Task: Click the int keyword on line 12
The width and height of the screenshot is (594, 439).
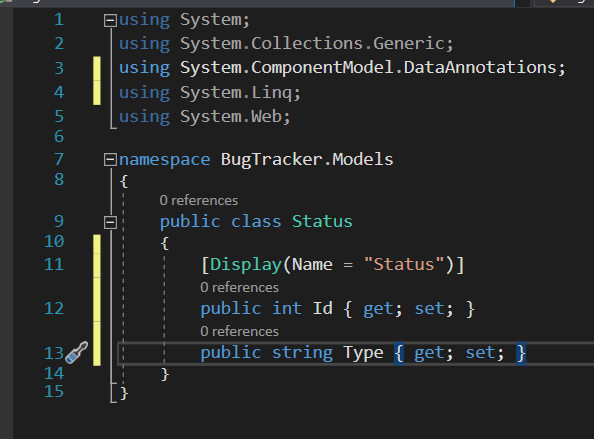Action: pyautogui.click(x=287, y=308)
